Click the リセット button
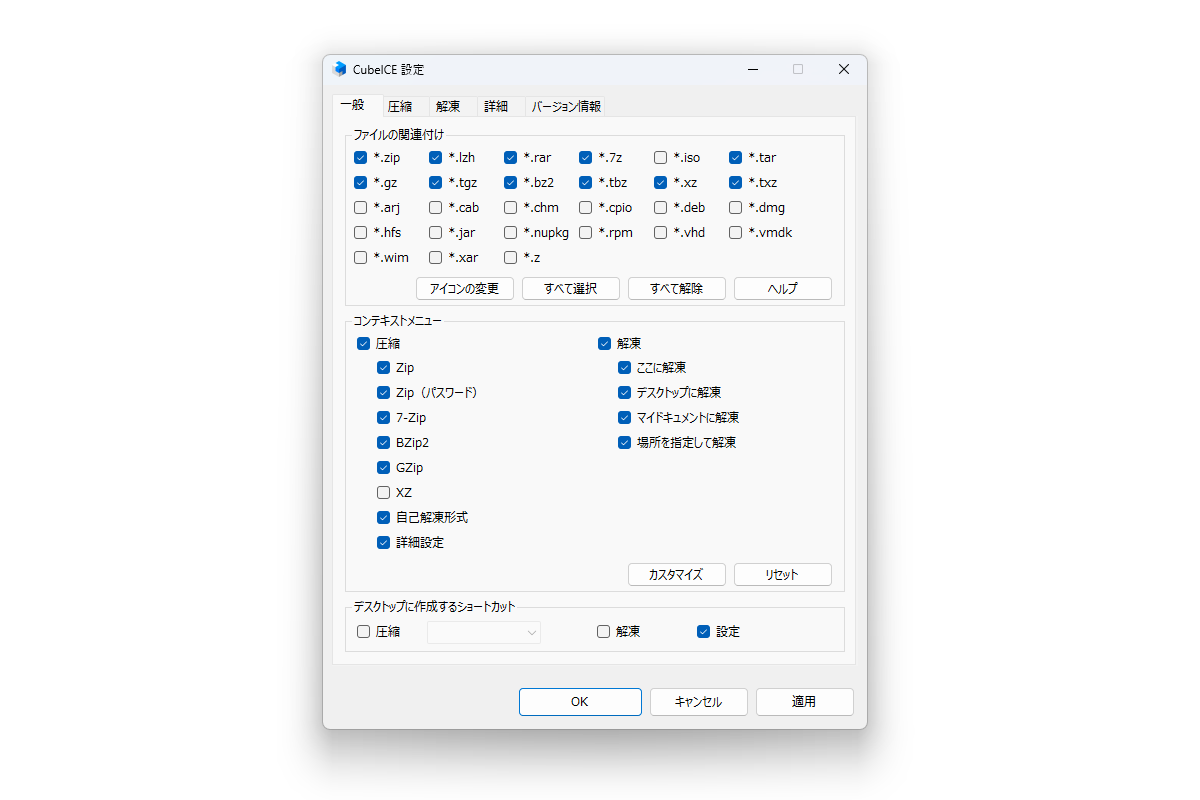1200x800 pixels. [783, 575]
